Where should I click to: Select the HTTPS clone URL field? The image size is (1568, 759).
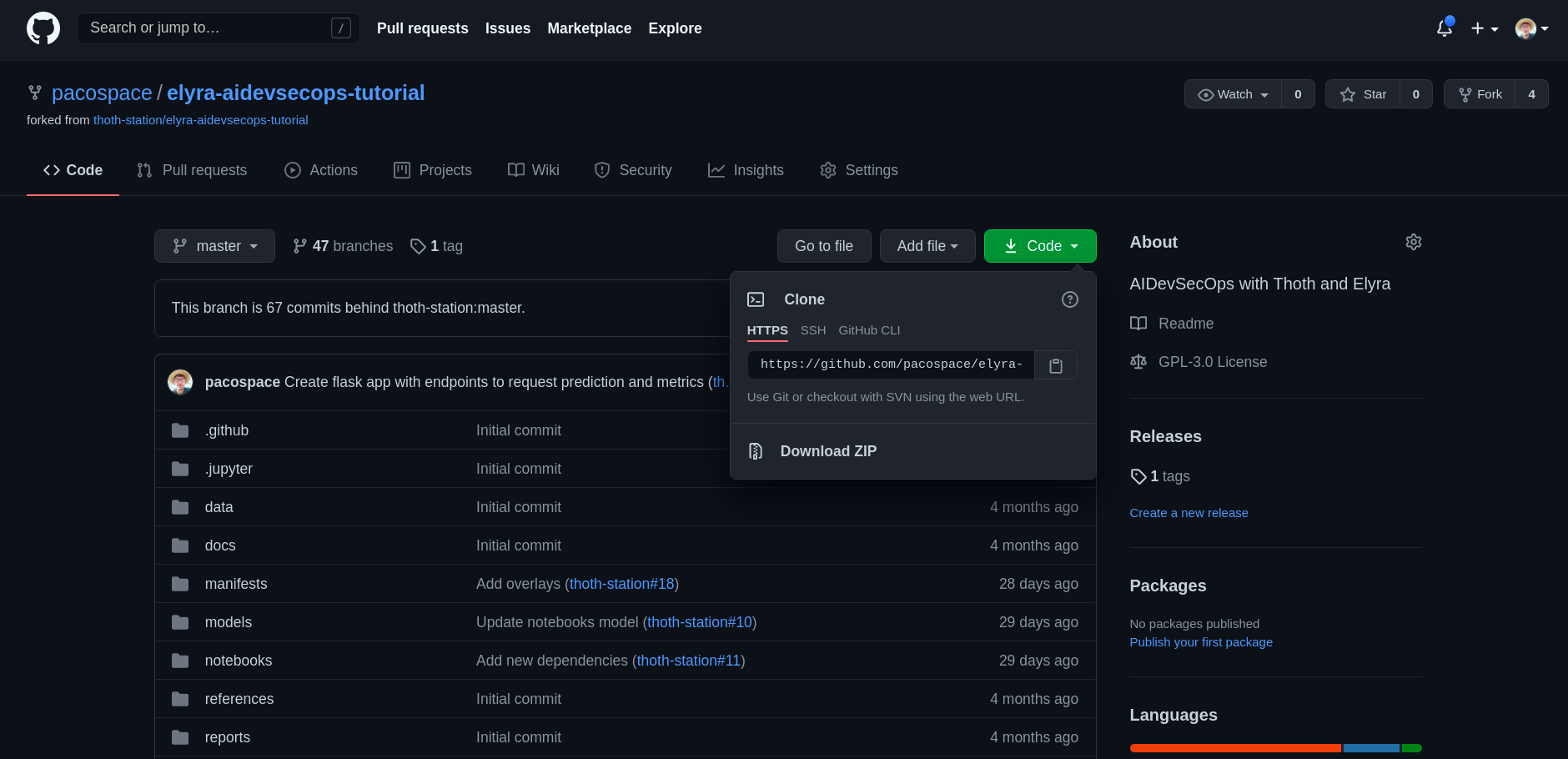pos(891,365)
